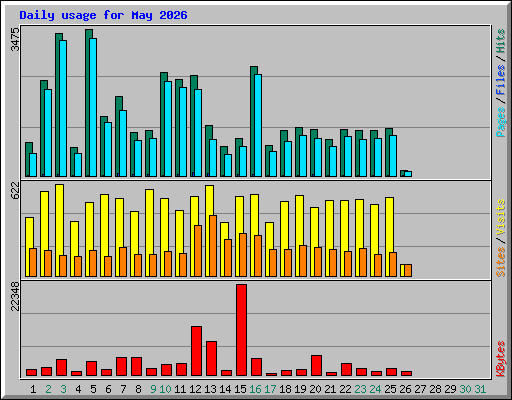Click the cyan Files bar for day 16
Image resolution: width=512 pixels, height=400 pixels.
258,125
